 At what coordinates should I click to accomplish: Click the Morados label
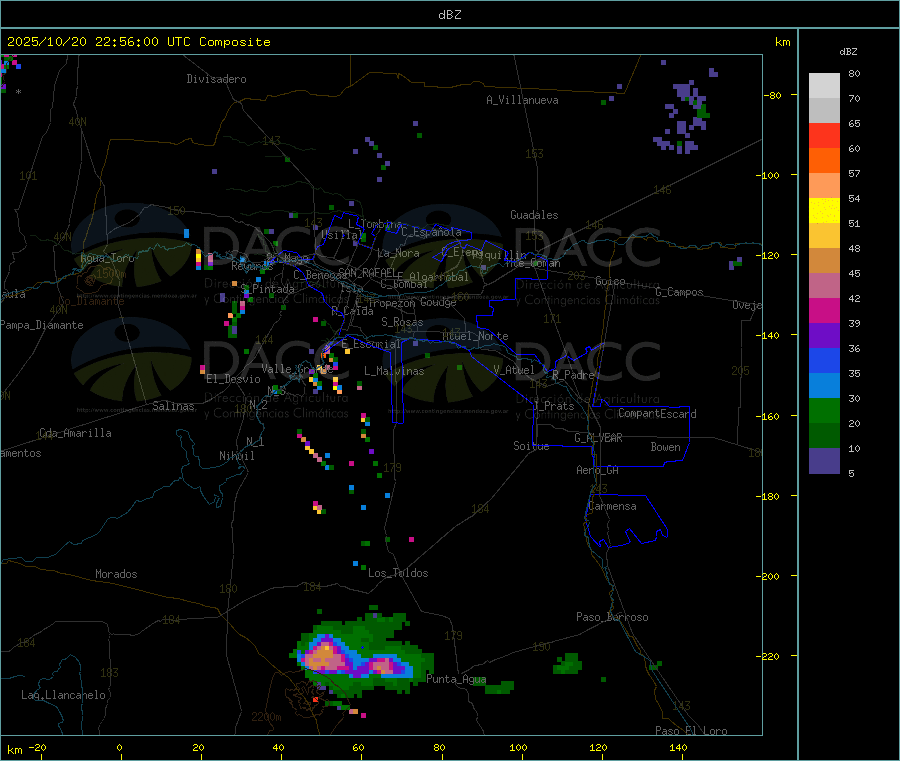point(116,574)
